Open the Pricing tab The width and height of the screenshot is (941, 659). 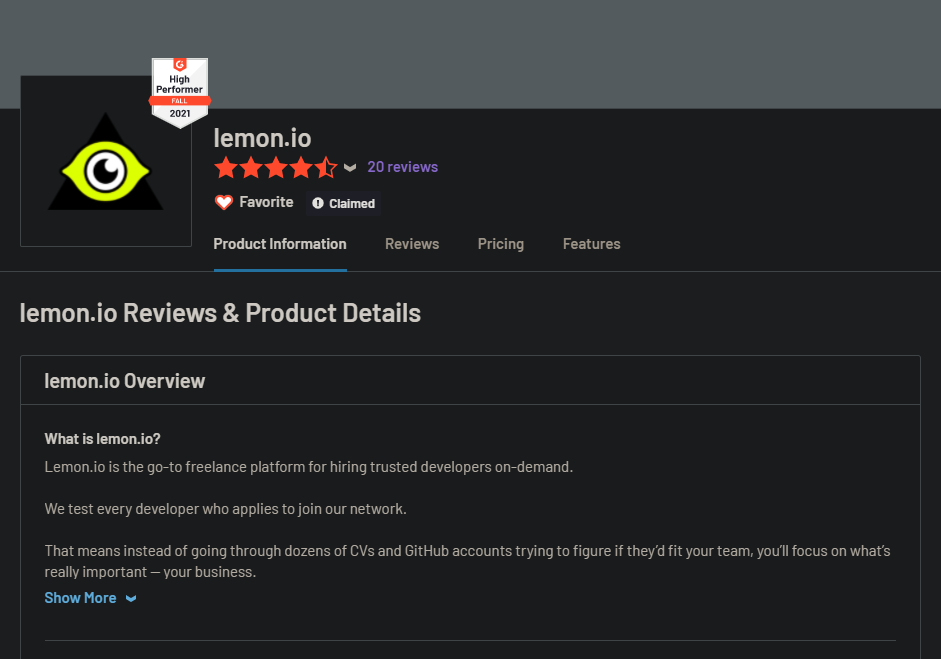tap(501, 244)
